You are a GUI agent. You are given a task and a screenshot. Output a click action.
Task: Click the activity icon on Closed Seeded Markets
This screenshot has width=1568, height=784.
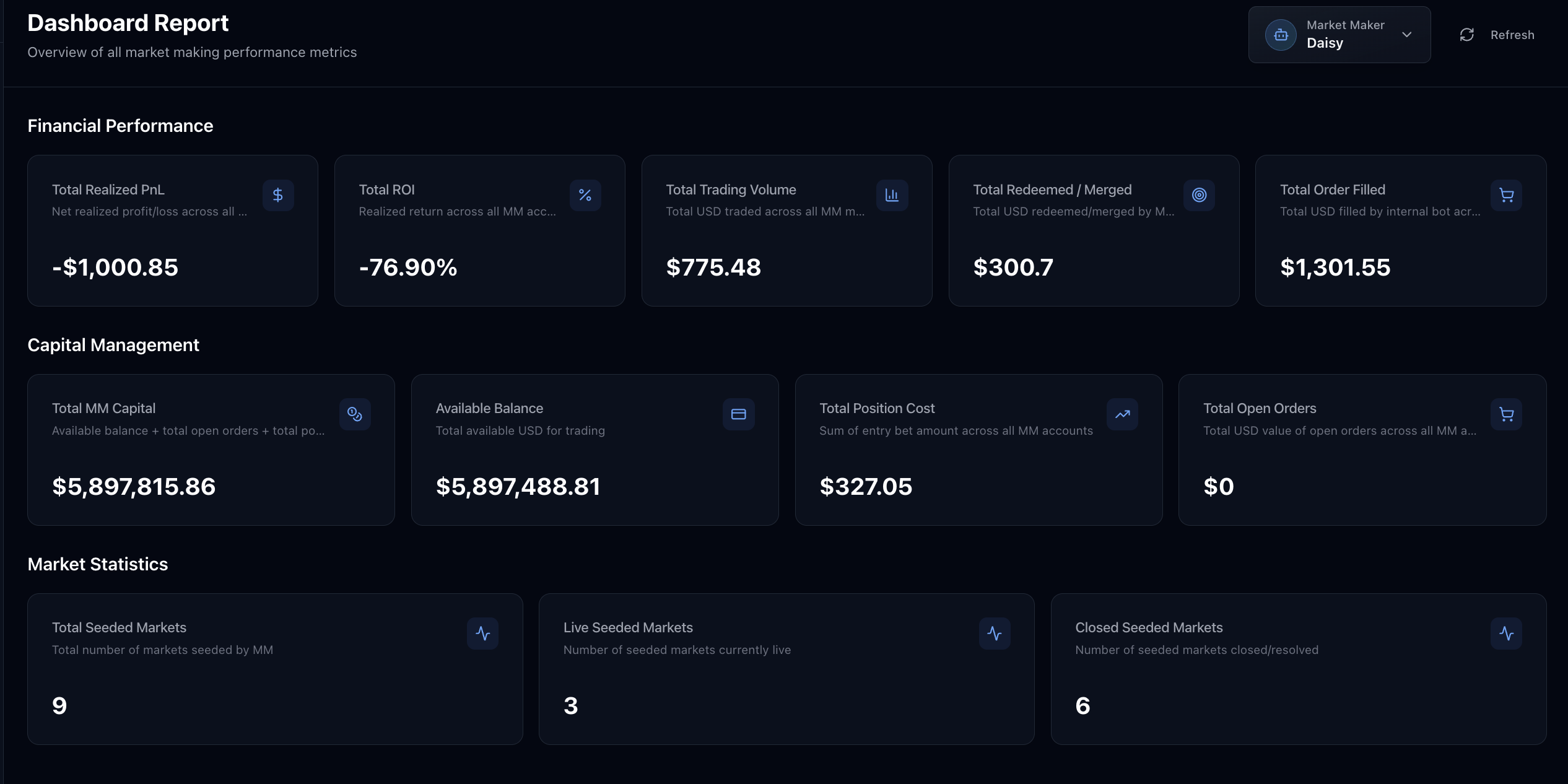point(1506,634)
